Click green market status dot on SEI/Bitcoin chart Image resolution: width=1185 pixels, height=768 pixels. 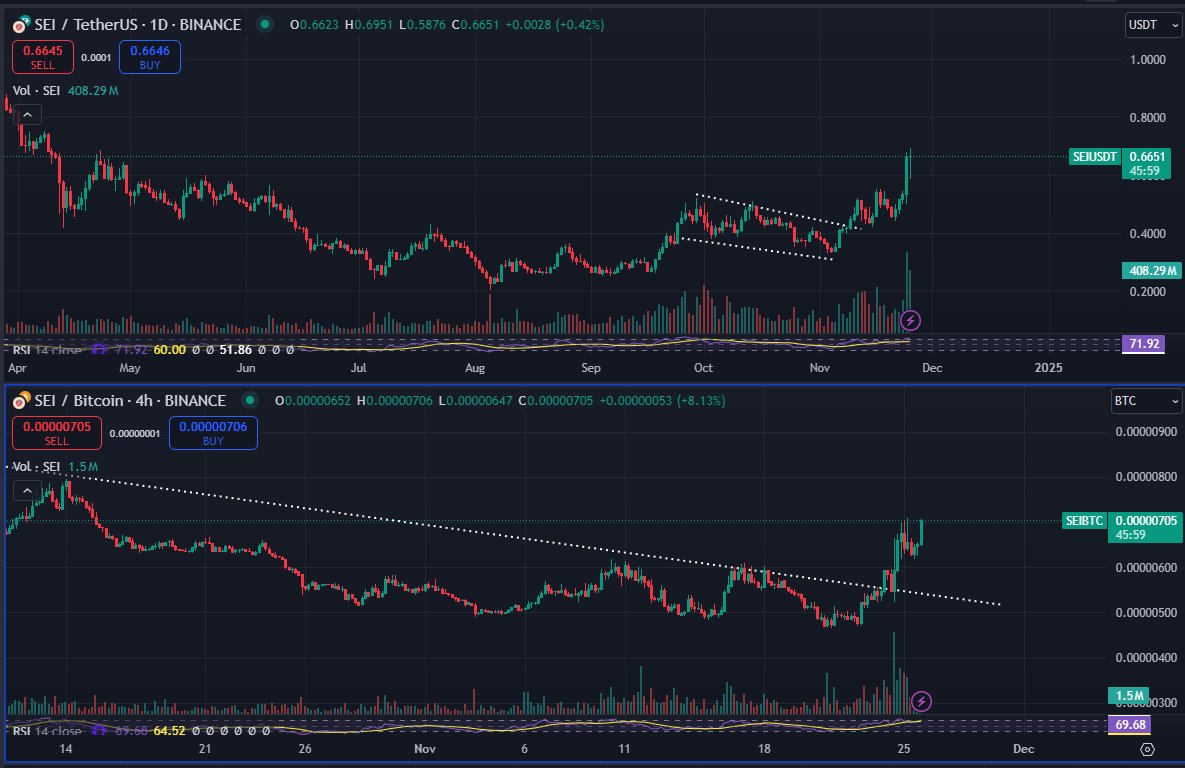[249, 400]
